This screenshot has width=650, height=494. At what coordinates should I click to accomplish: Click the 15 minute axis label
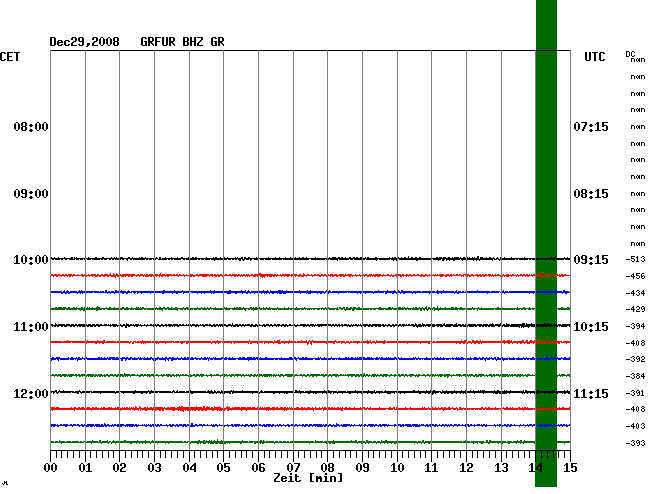pyautogui.click(x=570, y=468)
